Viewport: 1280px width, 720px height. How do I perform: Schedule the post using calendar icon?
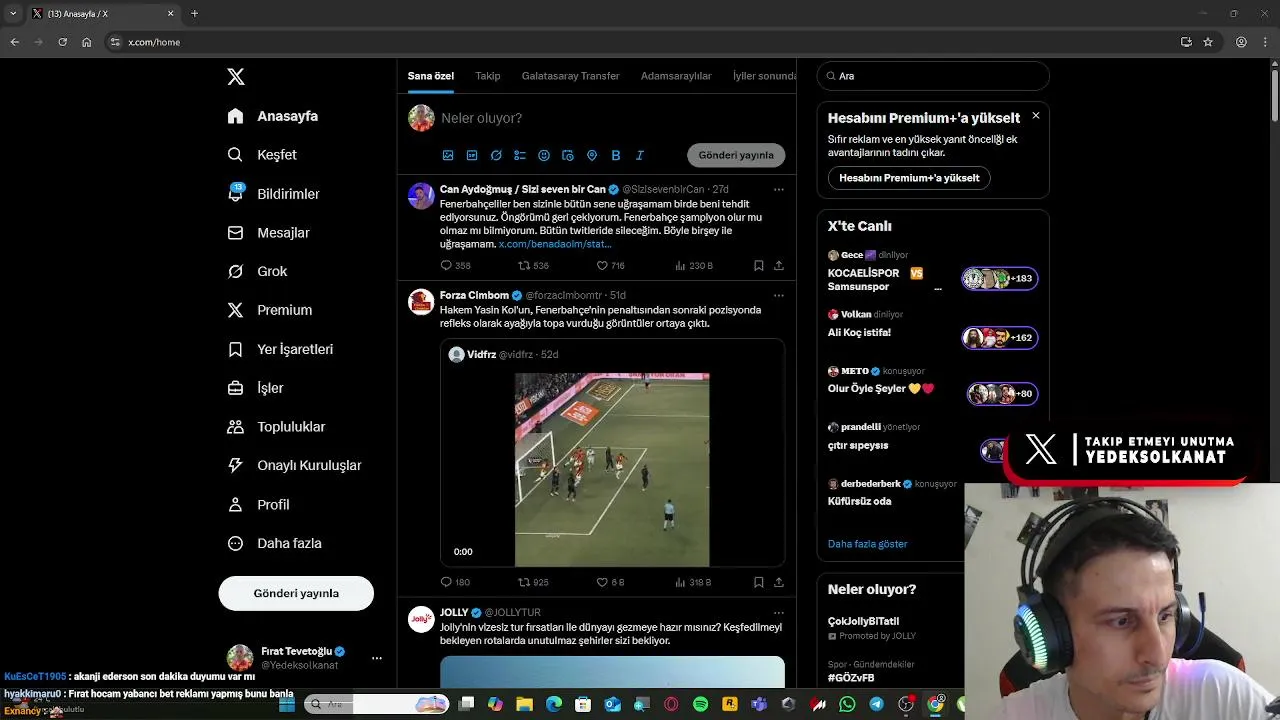click(568, 155)
